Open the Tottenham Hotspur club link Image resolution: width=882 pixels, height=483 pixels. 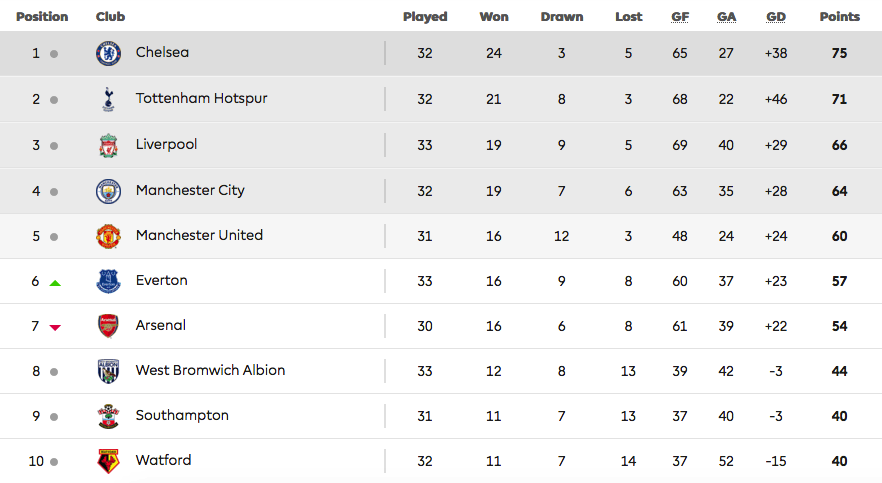click(x=201, y=98)
